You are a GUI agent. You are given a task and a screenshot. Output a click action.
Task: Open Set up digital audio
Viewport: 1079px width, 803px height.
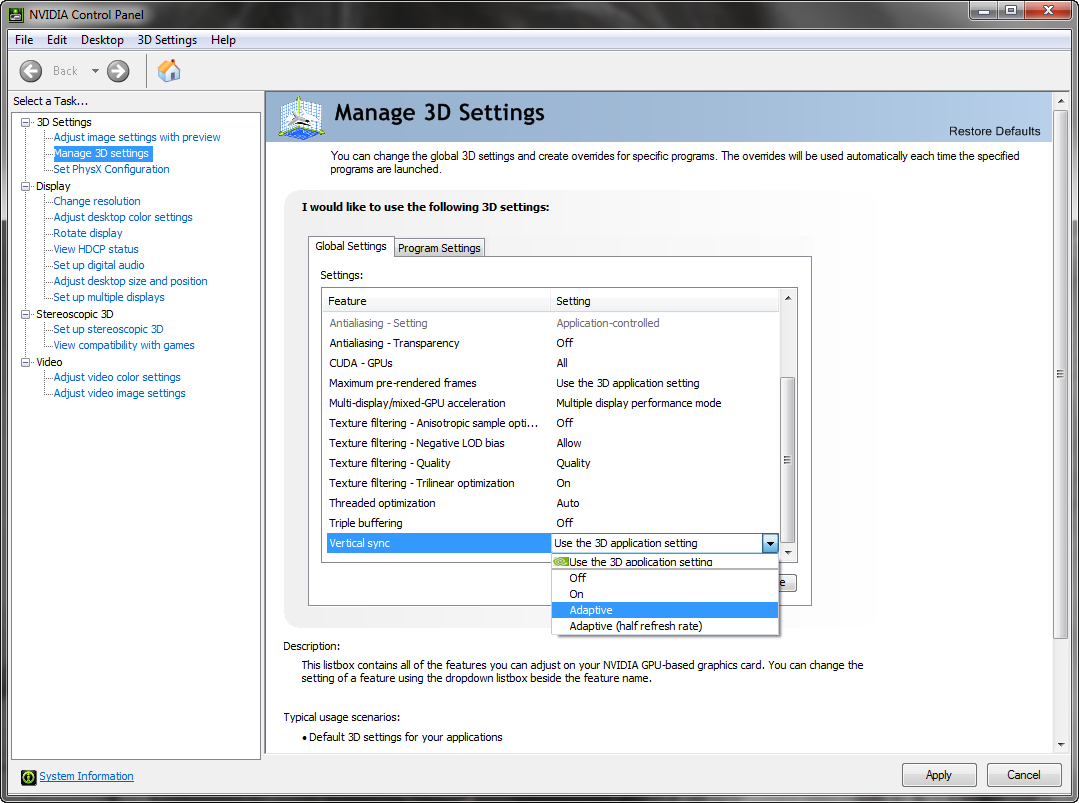[x=98, y=265]
